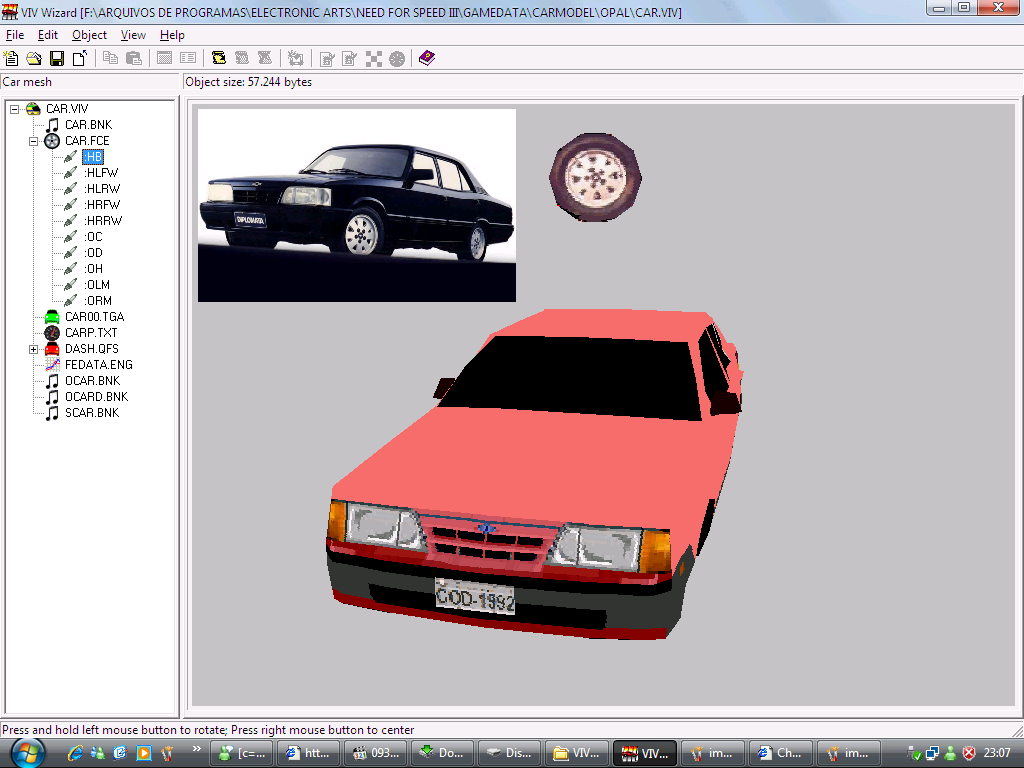Click the black car reference photo

357,205
